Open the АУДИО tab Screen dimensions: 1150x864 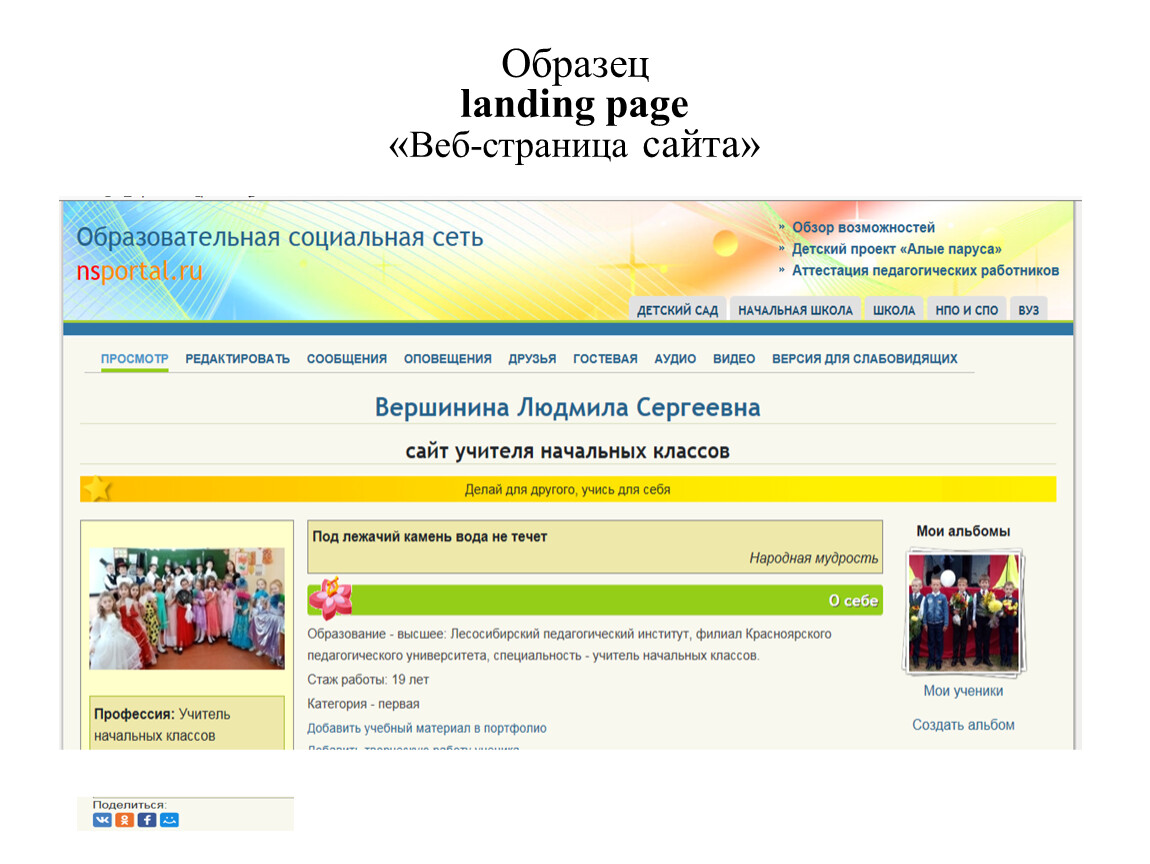(x=675, y=359)
